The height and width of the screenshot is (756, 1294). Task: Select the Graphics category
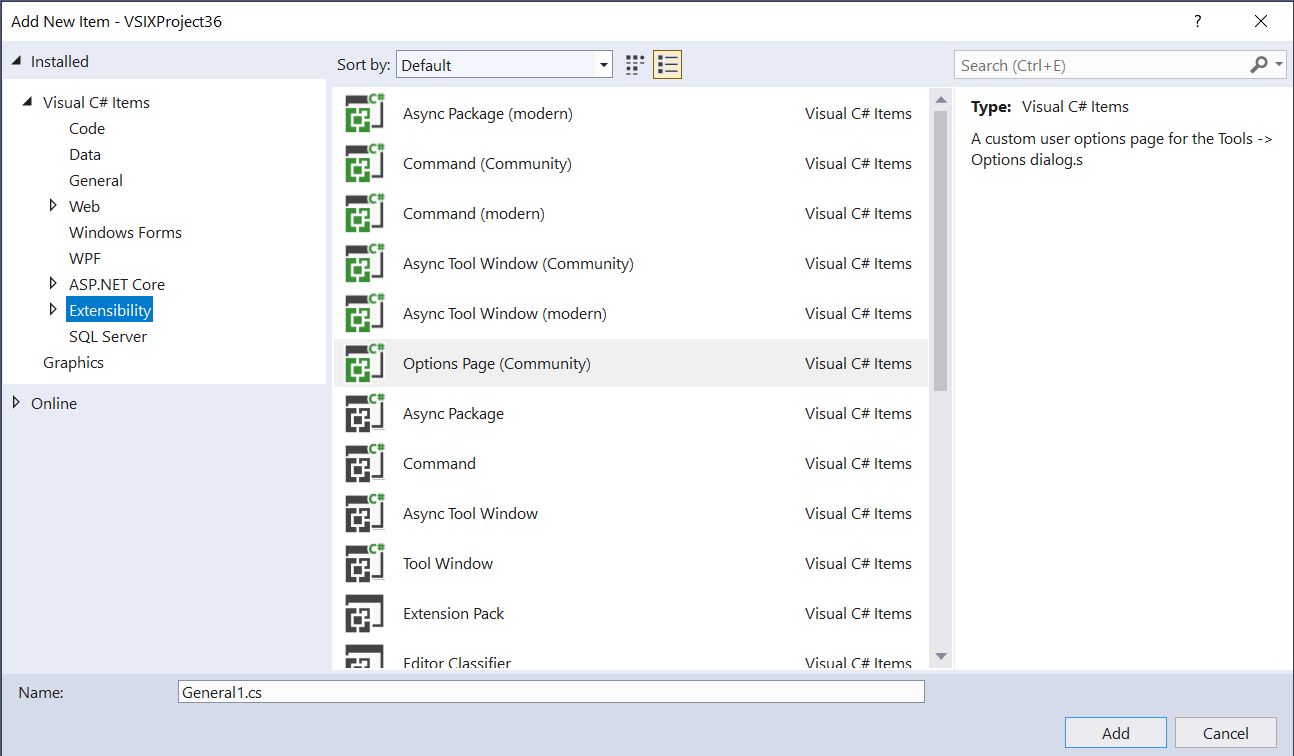[x=73, y=362]
